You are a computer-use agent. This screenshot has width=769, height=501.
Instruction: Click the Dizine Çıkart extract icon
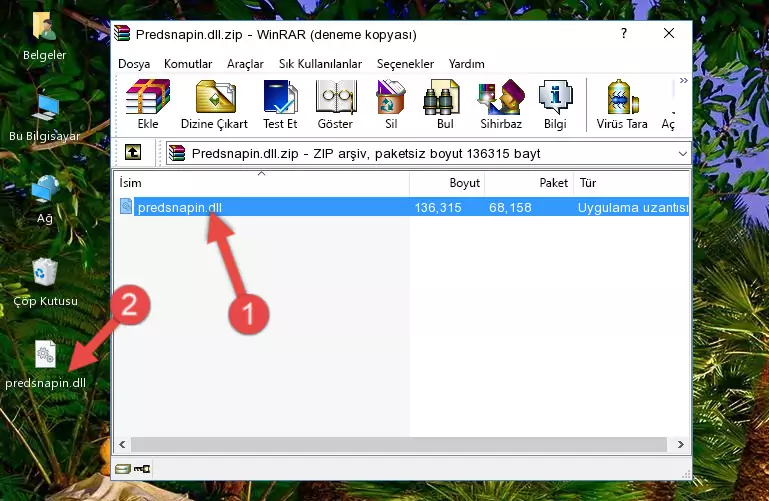tap(214, 104)
